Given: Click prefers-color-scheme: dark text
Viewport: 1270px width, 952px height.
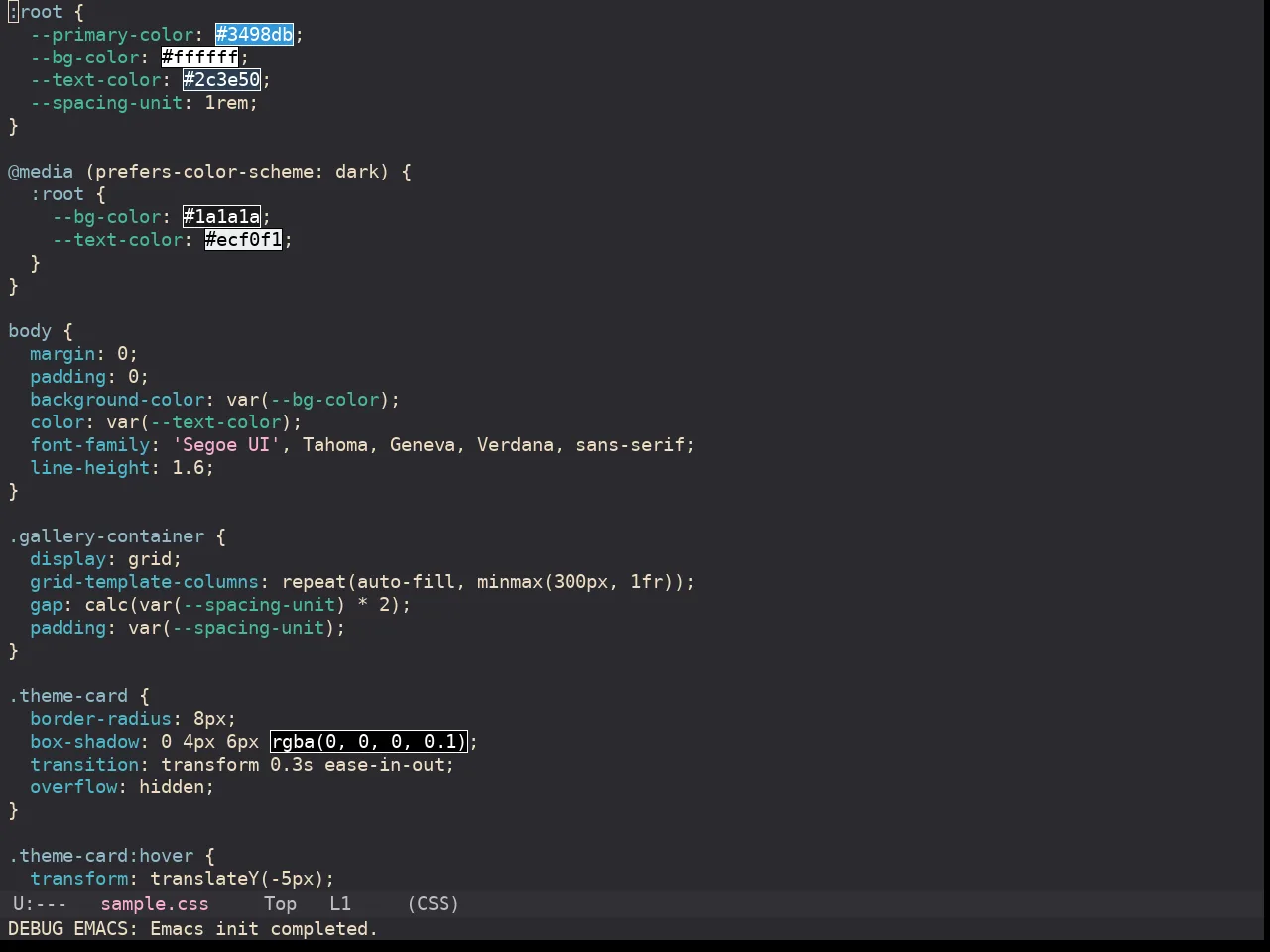Looking at the screenshot, I should tap(237, 172).
